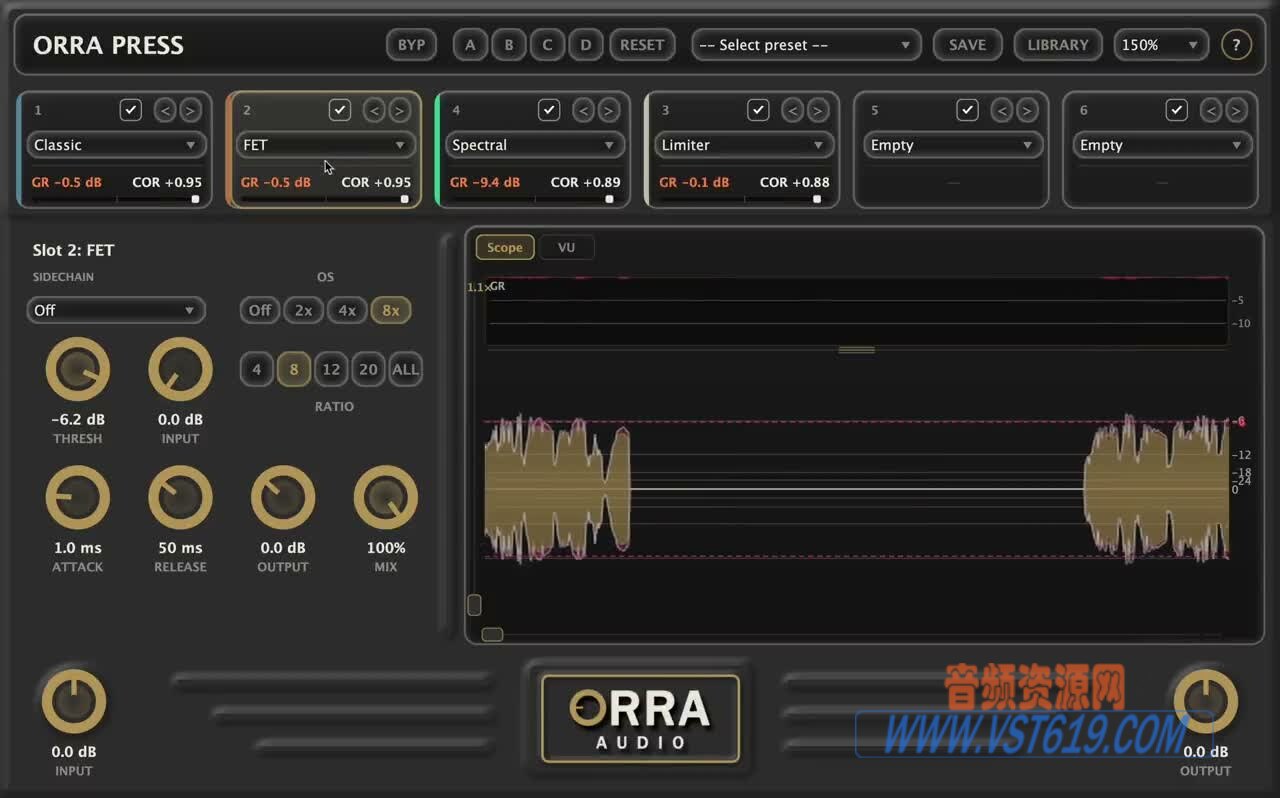Image resolution: width=1280 pixels, height=798 pixels.
Task: Click the ATTACK knob at 1.0 ms
Action: [x=78, y=497]
